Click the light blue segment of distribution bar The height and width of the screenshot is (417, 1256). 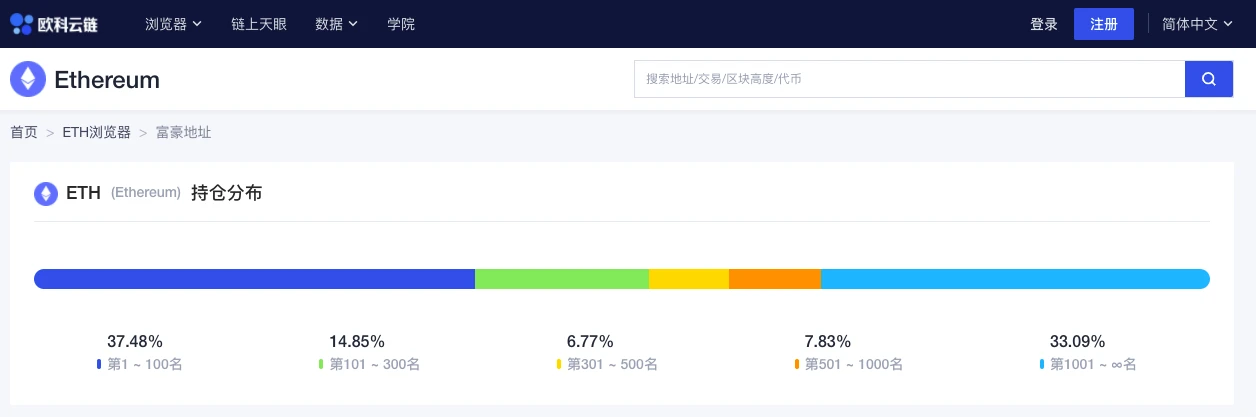[x=1015, y=279]
